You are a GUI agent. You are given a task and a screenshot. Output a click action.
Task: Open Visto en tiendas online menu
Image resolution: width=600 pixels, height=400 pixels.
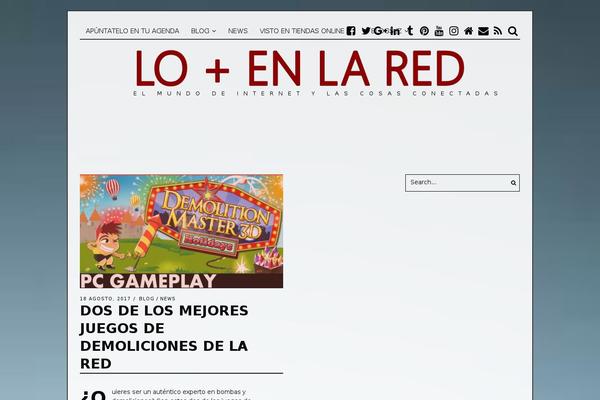click(x=302, y=31)
